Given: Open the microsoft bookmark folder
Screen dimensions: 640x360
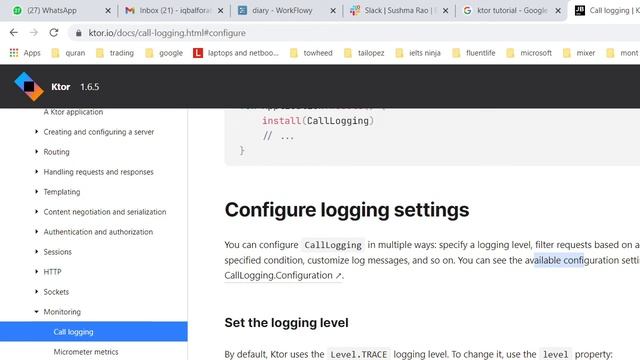Looking at the screenshot, I should [529, 53].
